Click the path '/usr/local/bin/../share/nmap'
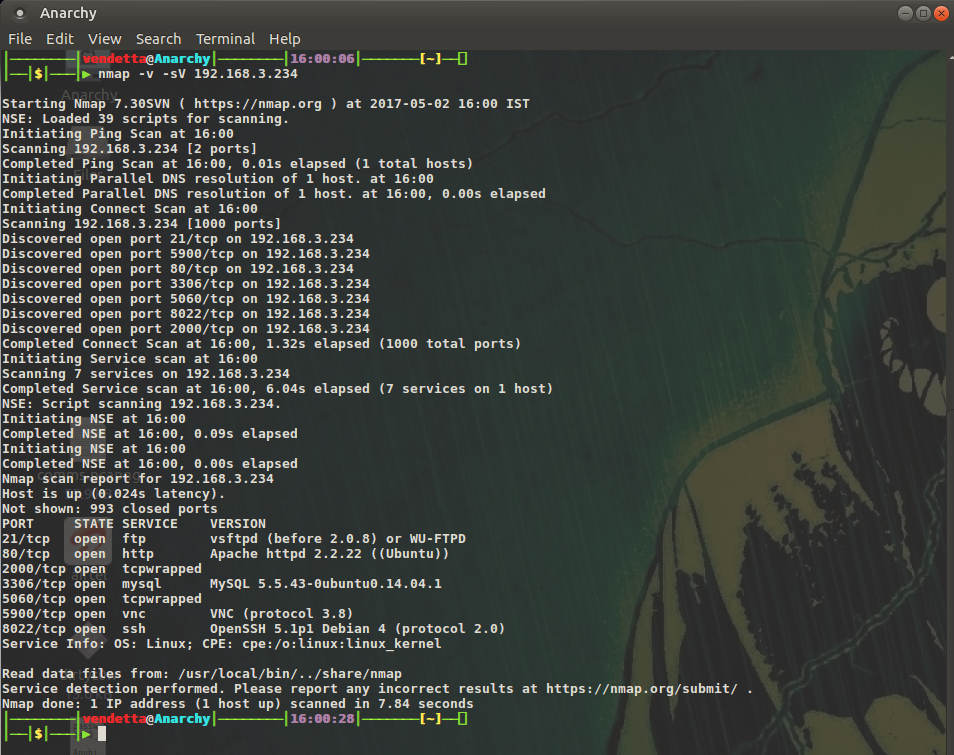This screenshot has width=954, height=755. click(x=290, y=674)
